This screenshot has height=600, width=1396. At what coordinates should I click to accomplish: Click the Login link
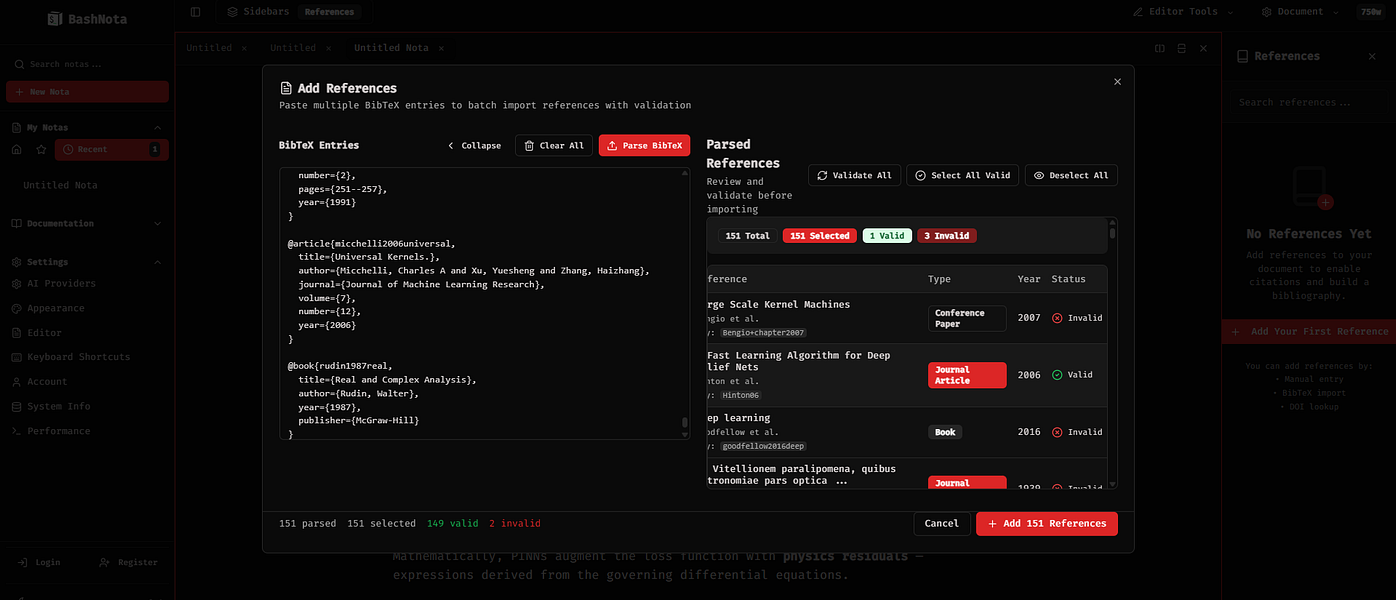click(40, 562)
